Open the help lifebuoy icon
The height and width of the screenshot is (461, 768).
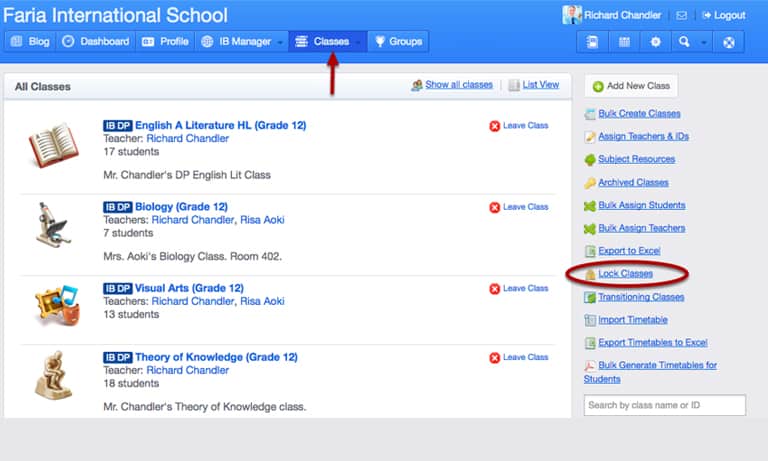point(729,42)
